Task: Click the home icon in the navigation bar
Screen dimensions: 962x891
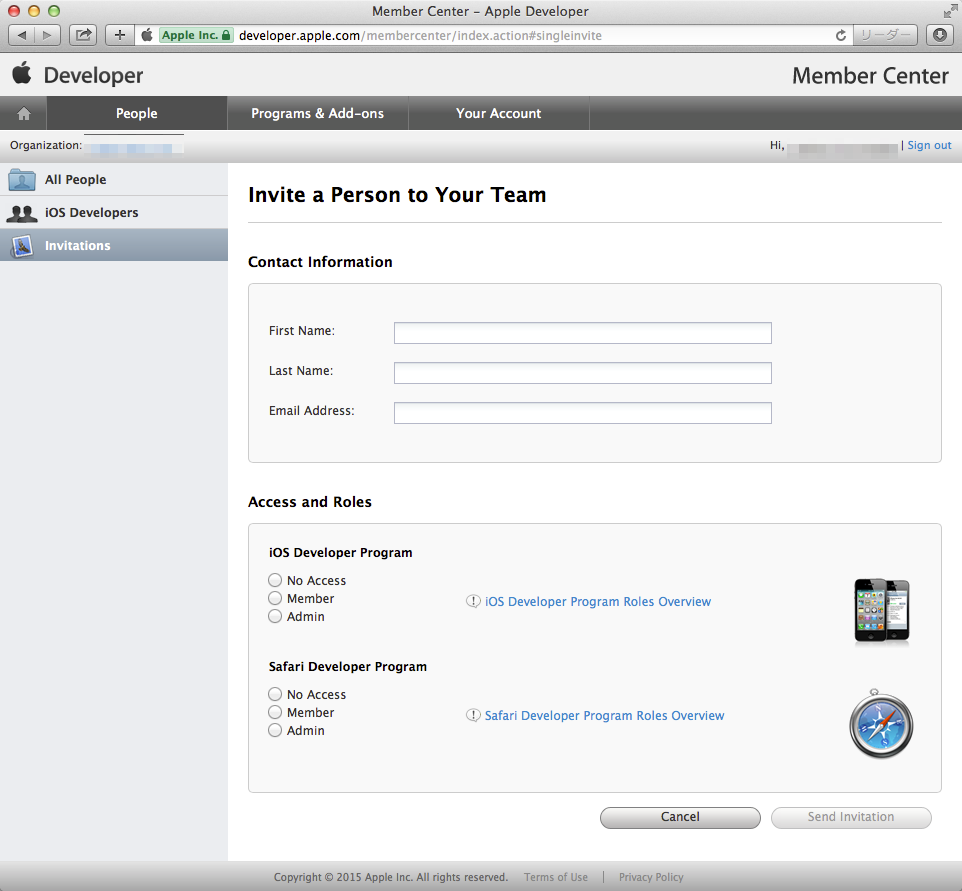Action: click(x=22, y=112)
